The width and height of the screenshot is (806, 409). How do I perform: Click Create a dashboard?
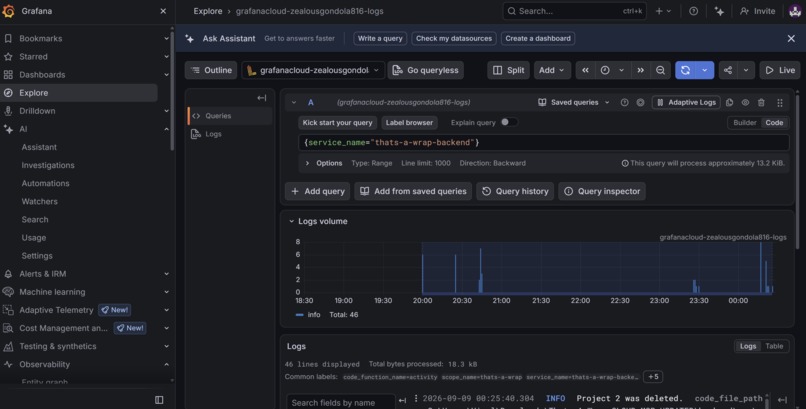click(x=538, y=39)
